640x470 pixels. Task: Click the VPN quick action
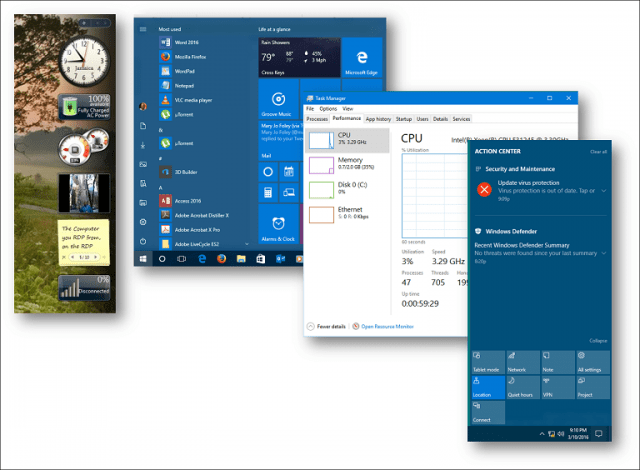(558, 387)
